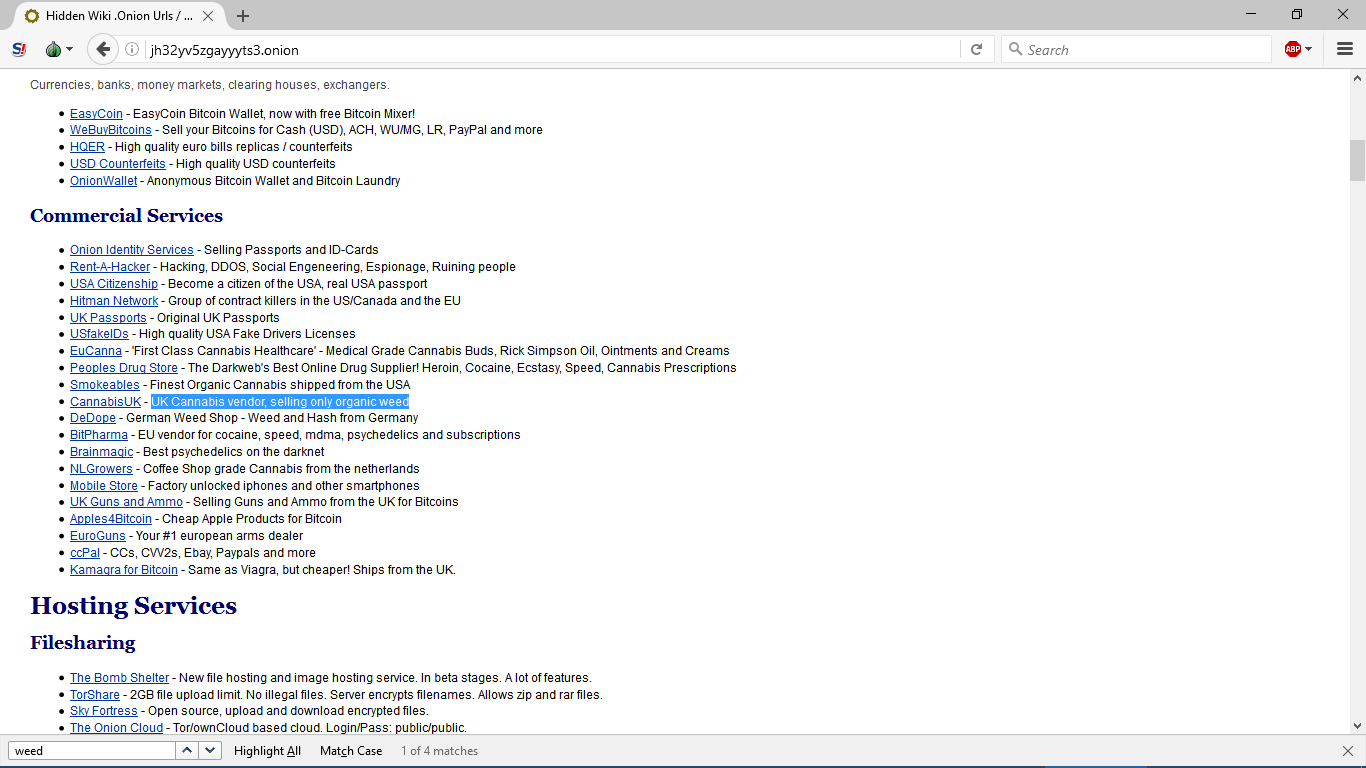Viewport: 1366px width, 768px height.
Task: Click the vertical scrollbar thumb
Action: (x=1357, y=160)
